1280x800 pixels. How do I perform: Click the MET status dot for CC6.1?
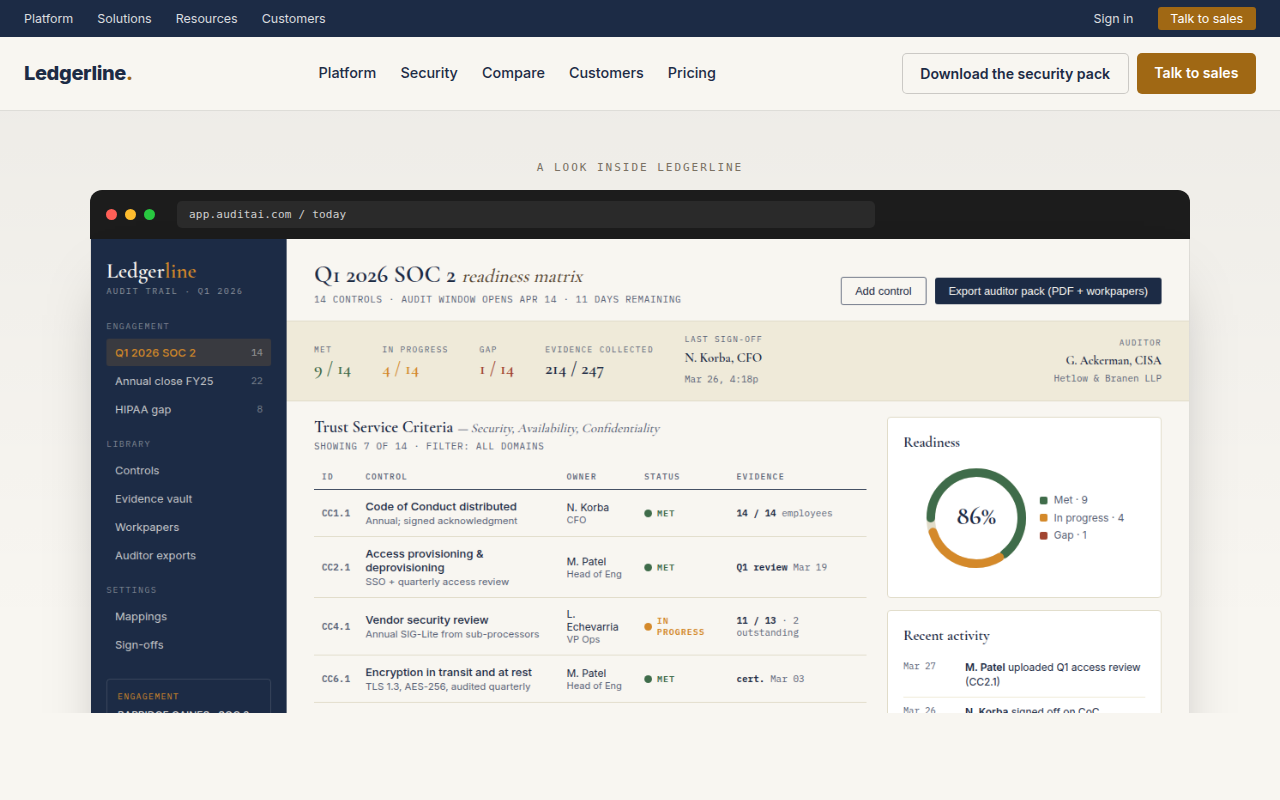[x=648, y=679]
